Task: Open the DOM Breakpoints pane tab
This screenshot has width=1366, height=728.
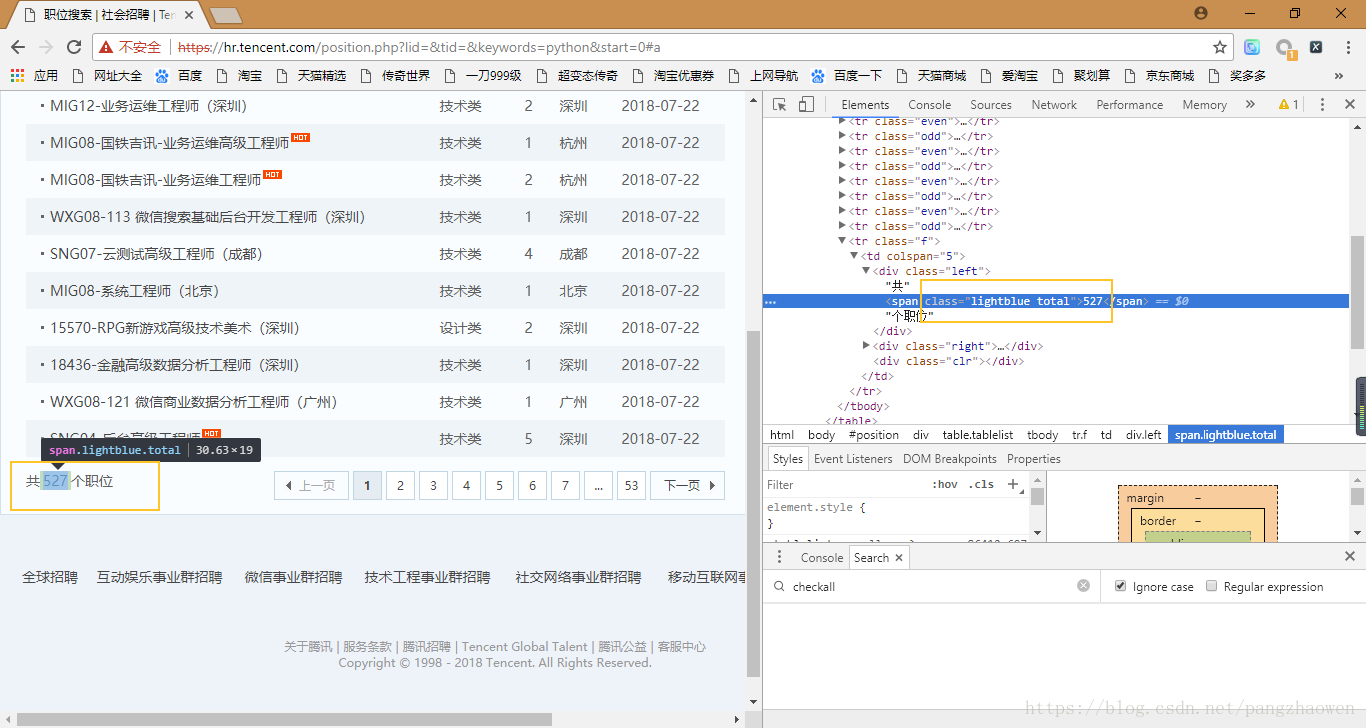Action: tap(950, 459)
